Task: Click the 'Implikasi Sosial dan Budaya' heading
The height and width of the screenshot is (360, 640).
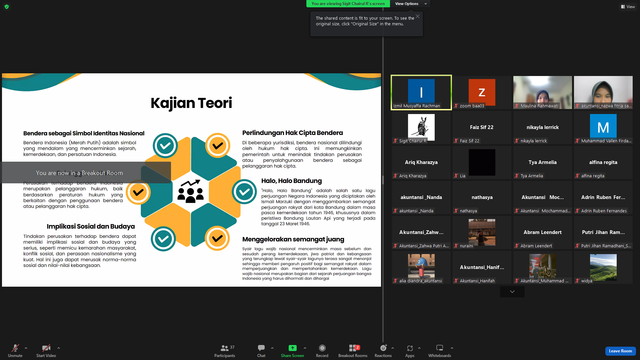Action: (x=91, y=226)
